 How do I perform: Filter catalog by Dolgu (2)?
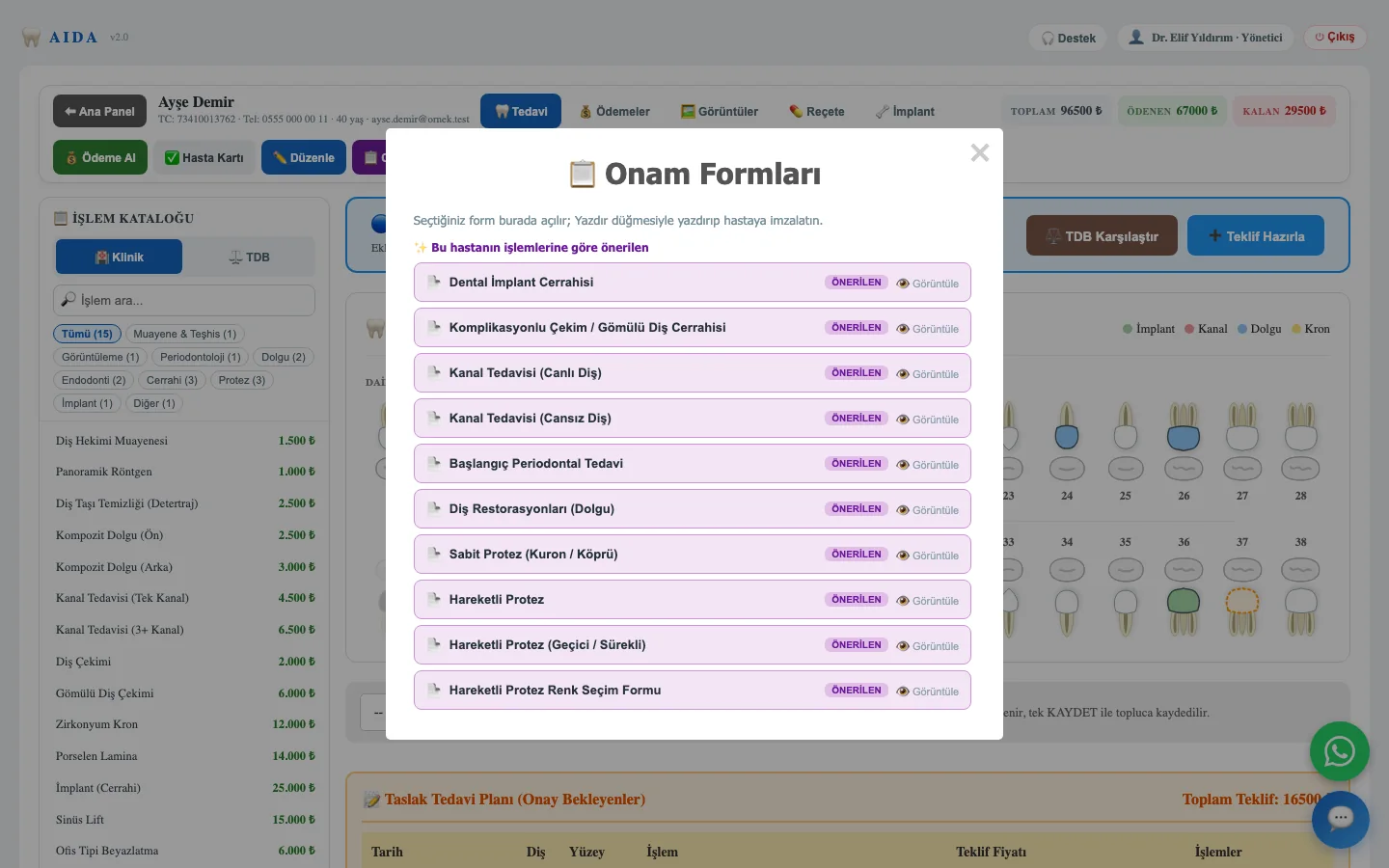[x=284, y=357]
